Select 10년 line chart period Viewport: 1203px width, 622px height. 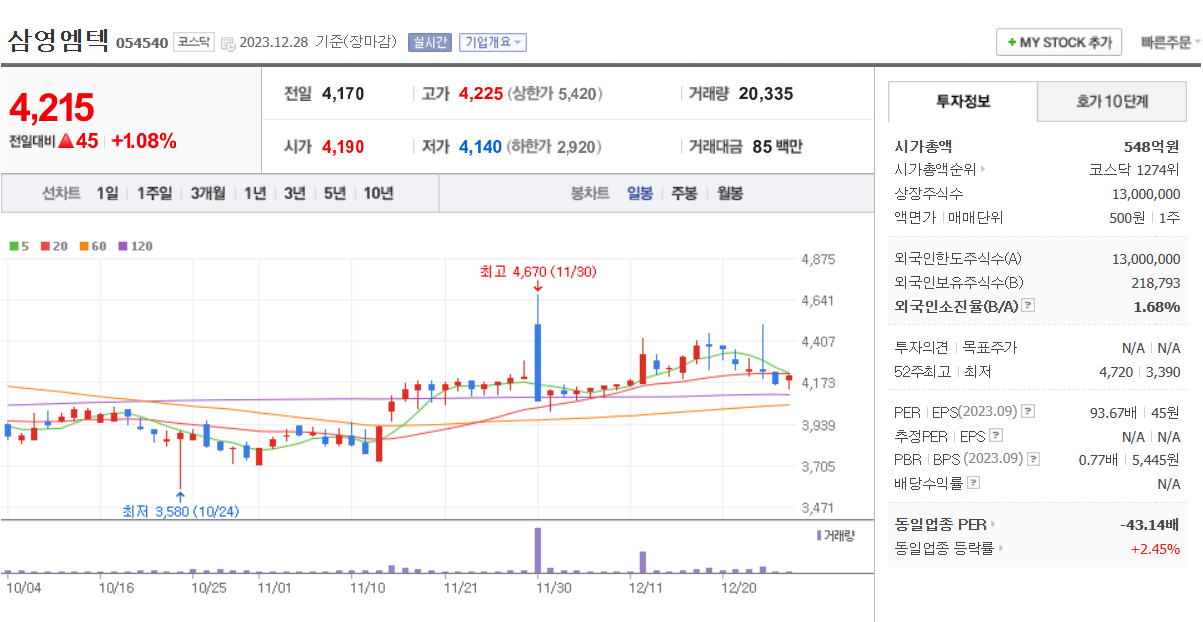coord(378,194)
